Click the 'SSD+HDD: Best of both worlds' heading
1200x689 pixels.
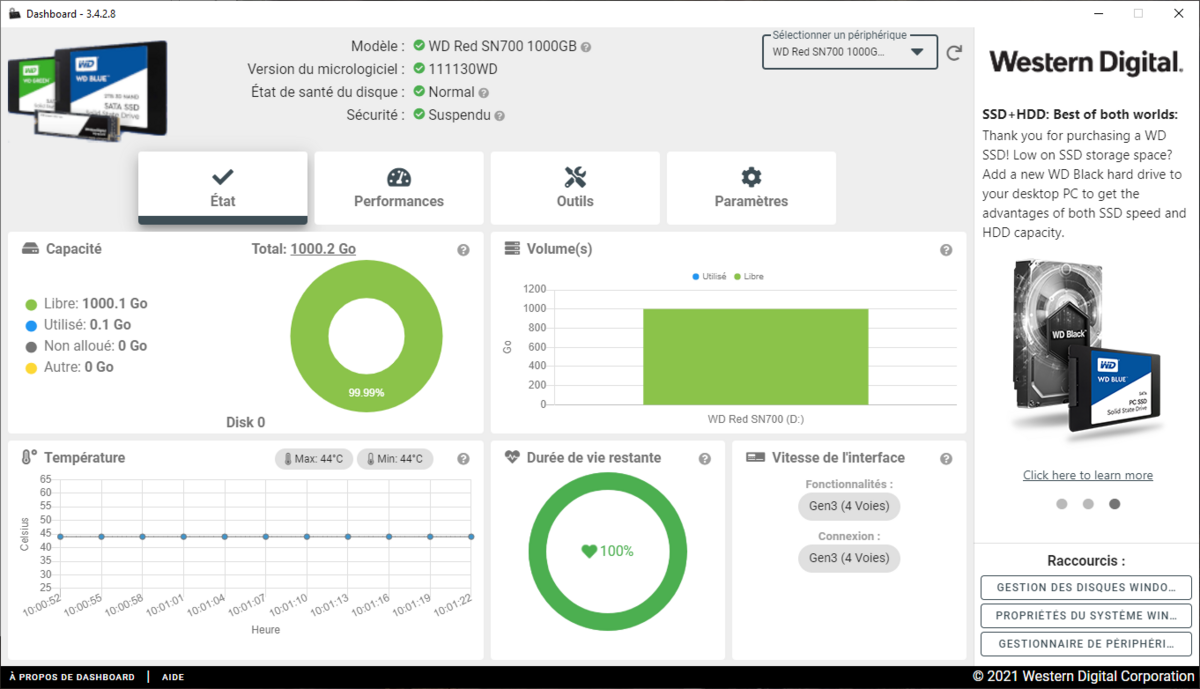[x=1080, y=114]
